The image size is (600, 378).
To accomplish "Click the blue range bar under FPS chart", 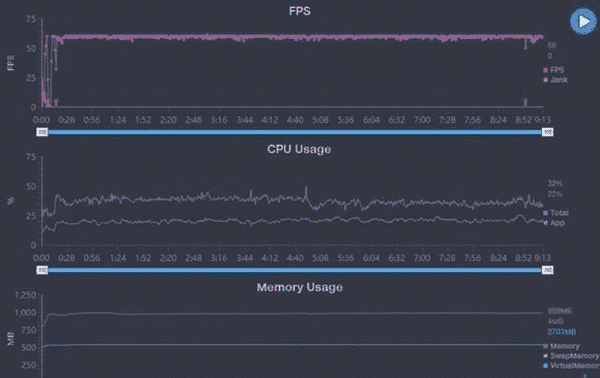I will tap(295, 132).
